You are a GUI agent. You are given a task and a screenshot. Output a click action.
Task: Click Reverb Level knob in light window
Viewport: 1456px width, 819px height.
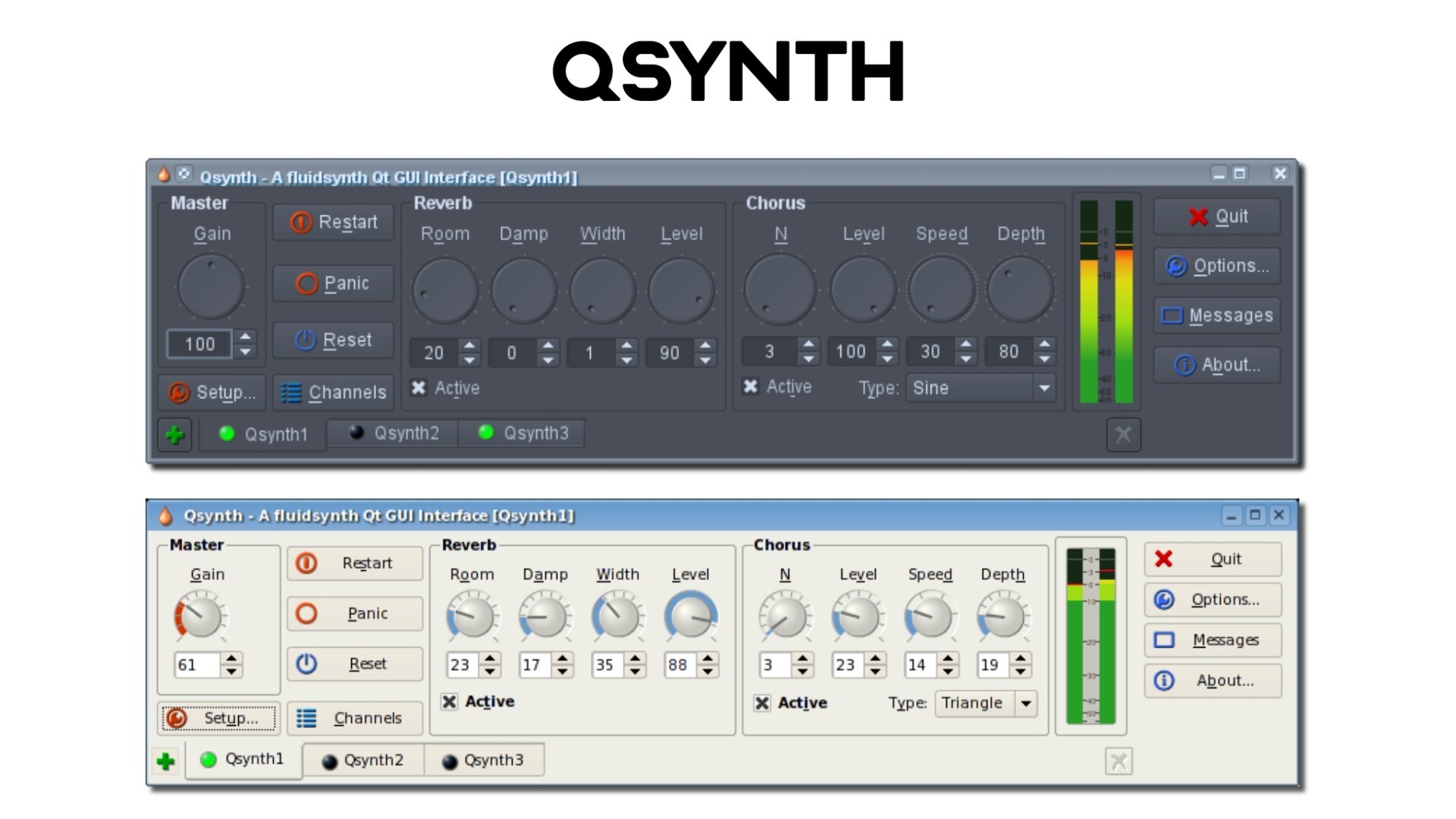point(691,617)
